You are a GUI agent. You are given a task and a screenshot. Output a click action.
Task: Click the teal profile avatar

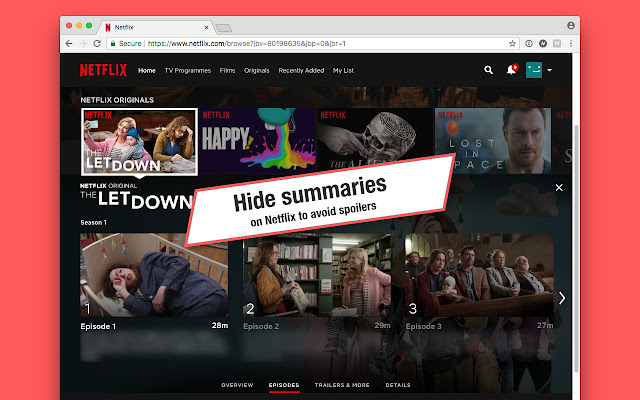point(534,70)
